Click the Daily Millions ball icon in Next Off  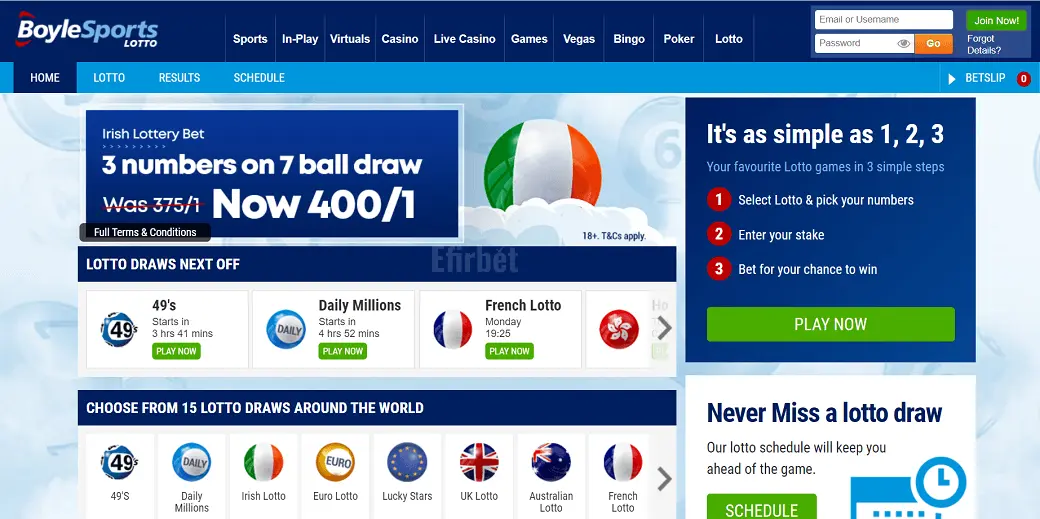(286, 329)
